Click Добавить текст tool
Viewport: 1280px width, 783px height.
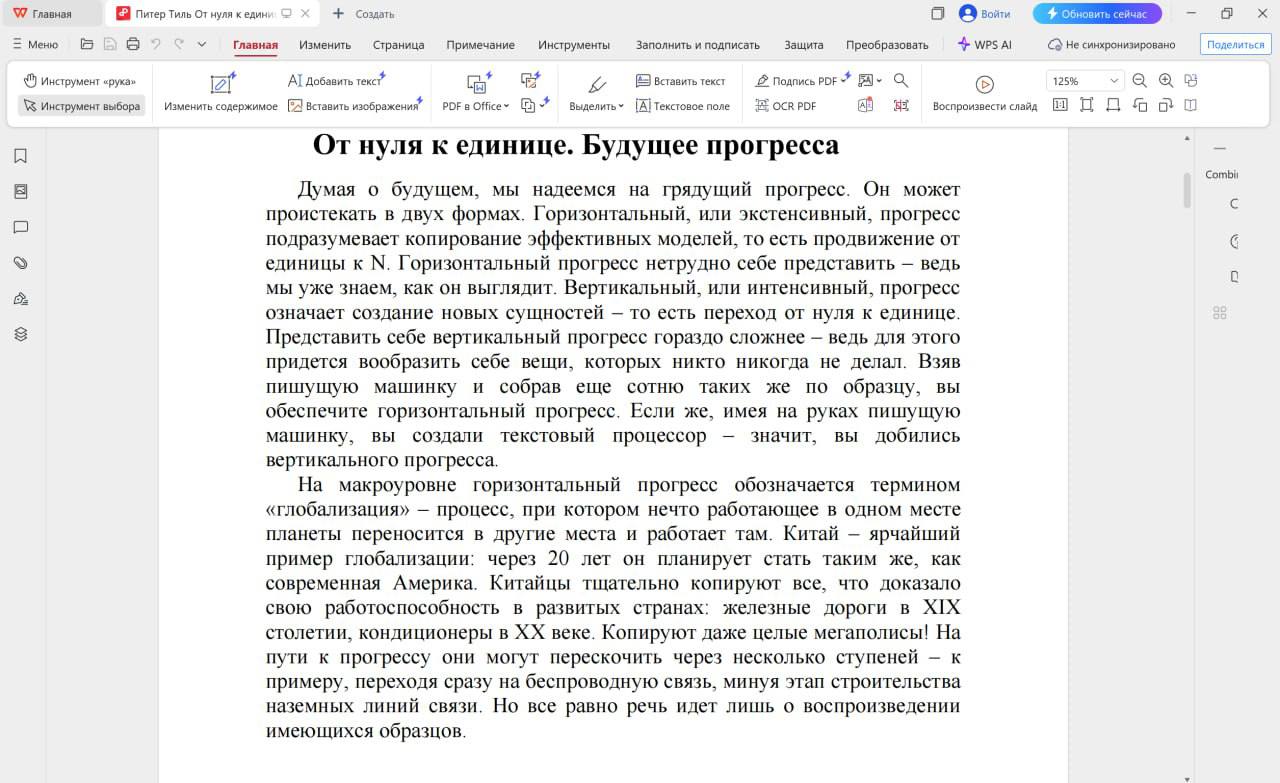pos(336,81)
